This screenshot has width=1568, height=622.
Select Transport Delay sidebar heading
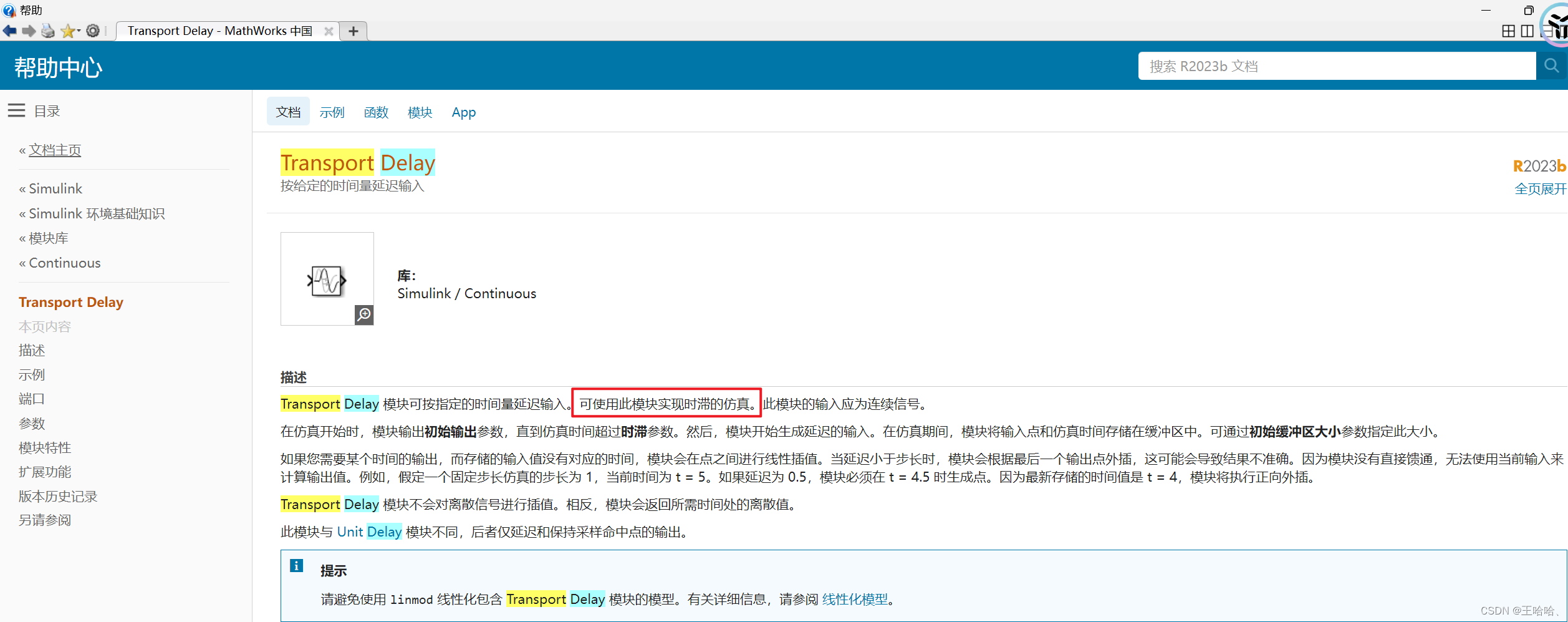(71, 302)
